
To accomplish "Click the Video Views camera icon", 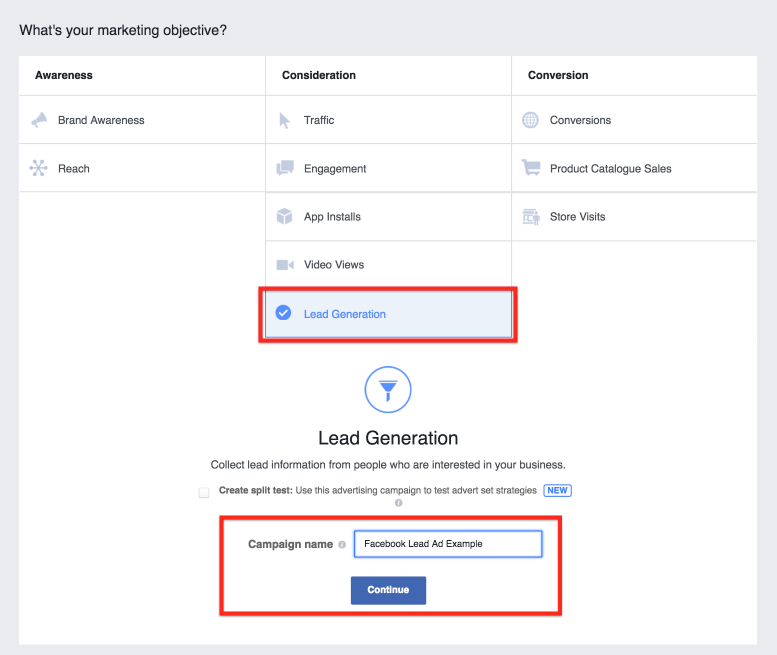I will pos(285,265).
